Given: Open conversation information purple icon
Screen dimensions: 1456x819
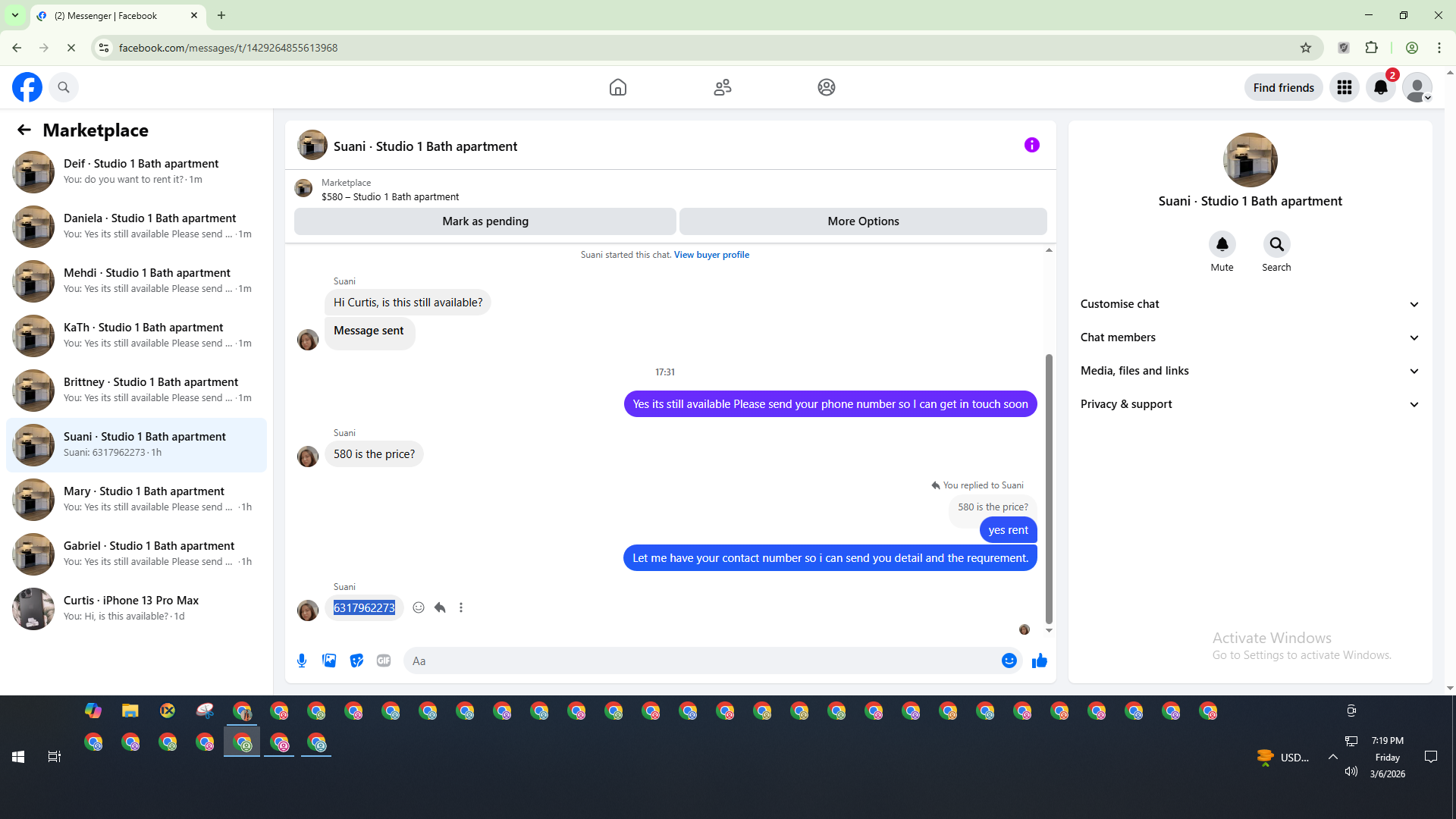Looking at the screenshot, I should point(1031,145).
